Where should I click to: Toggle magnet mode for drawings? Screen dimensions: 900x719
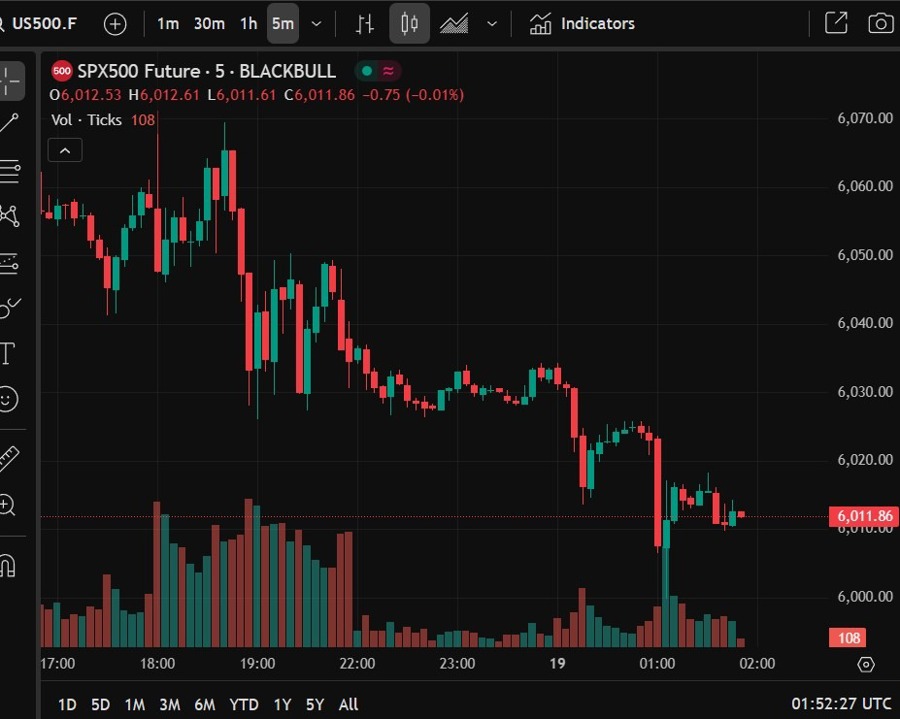pos(8,566)
